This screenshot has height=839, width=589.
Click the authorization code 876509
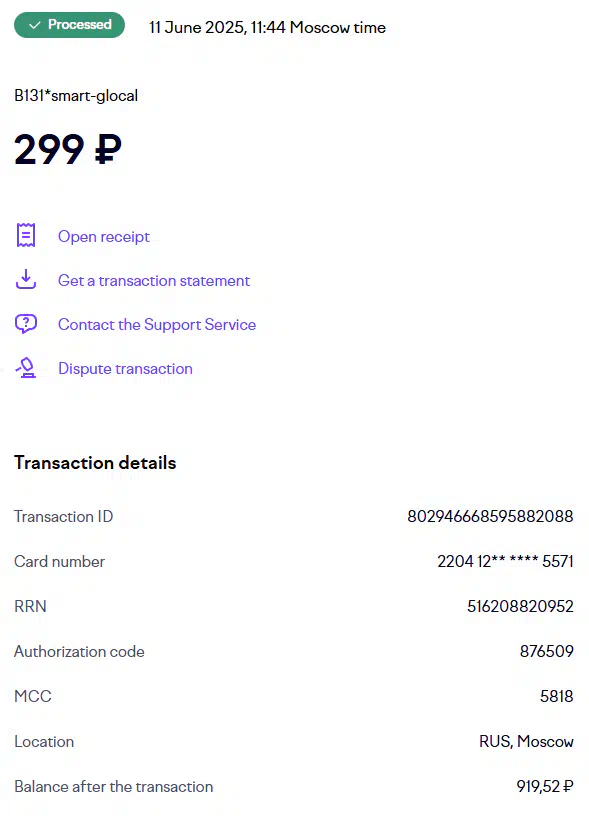tap(547, 651)
